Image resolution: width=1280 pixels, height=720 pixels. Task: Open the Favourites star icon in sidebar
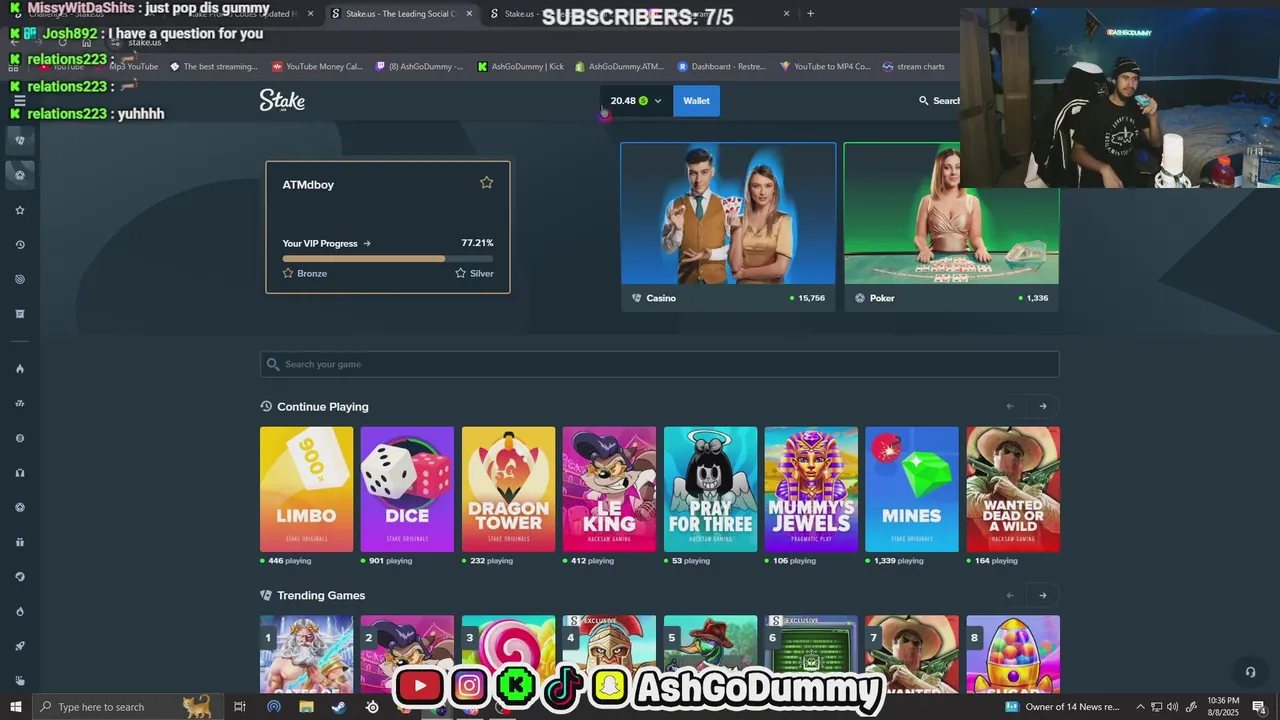pos(19,210)
